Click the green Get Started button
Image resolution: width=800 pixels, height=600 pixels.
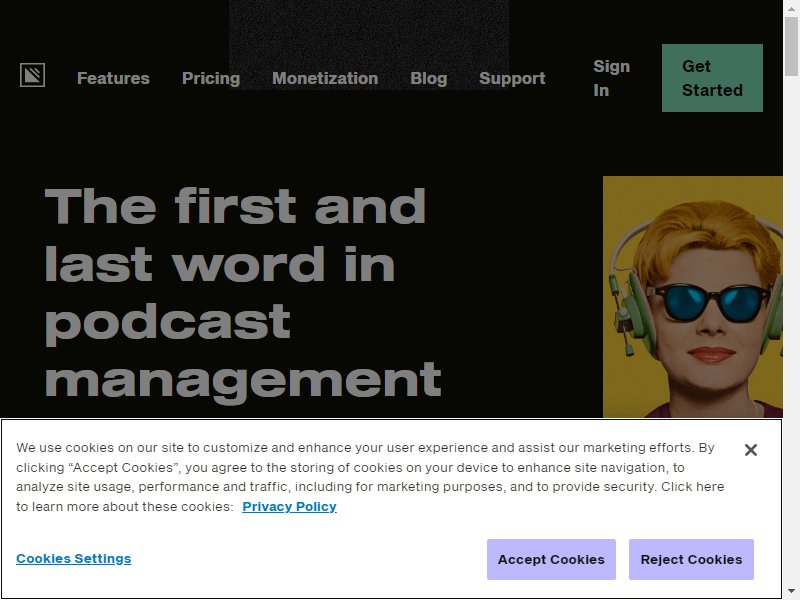(712, 78)
